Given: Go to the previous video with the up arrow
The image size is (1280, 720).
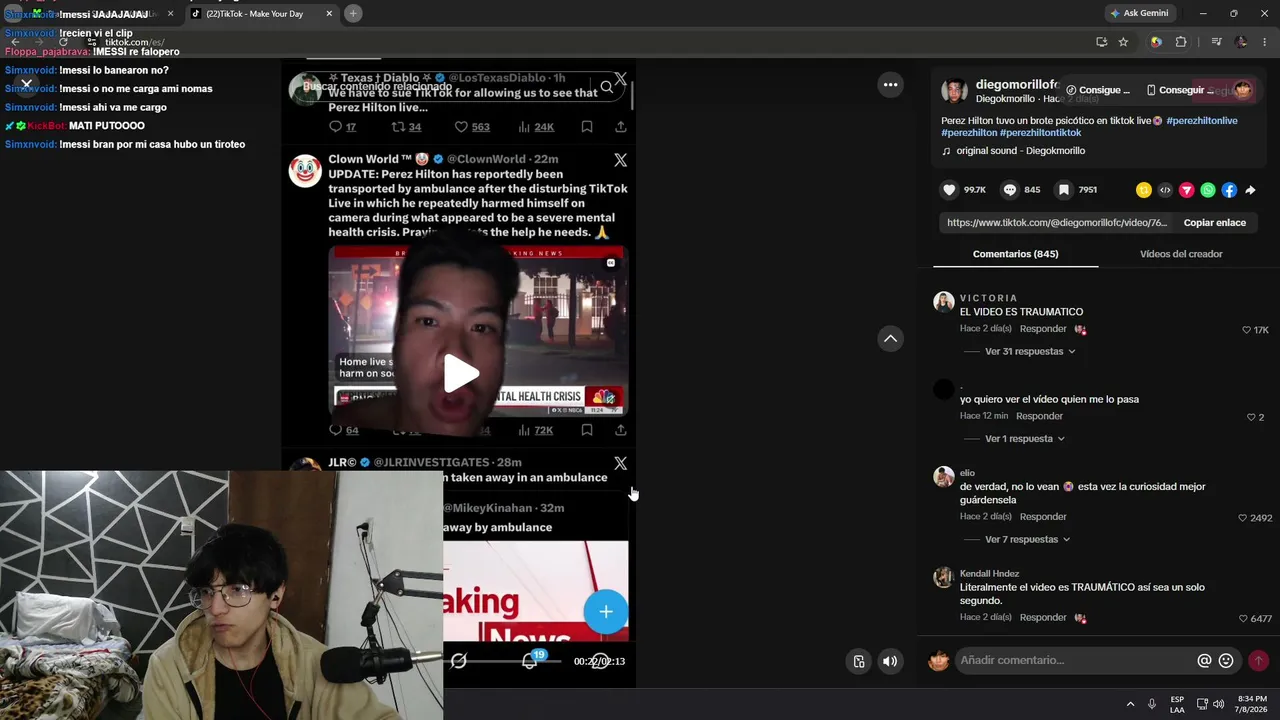Looking at the screenshot, I should point(890,339).
